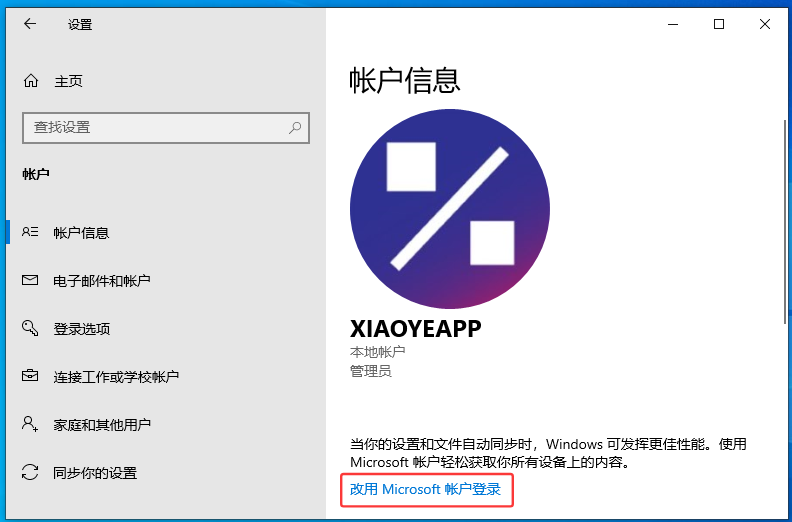Click the back arrow in the Settings title bar
Viewport: 792px width, 522px height.
tap(30, 25)
